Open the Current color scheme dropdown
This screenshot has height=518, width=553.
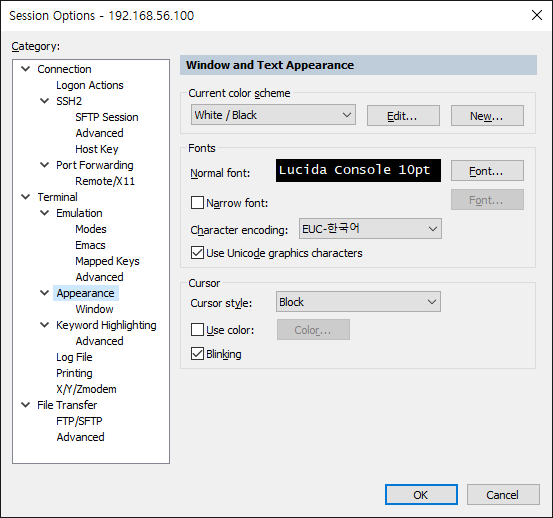coord(273,115)
